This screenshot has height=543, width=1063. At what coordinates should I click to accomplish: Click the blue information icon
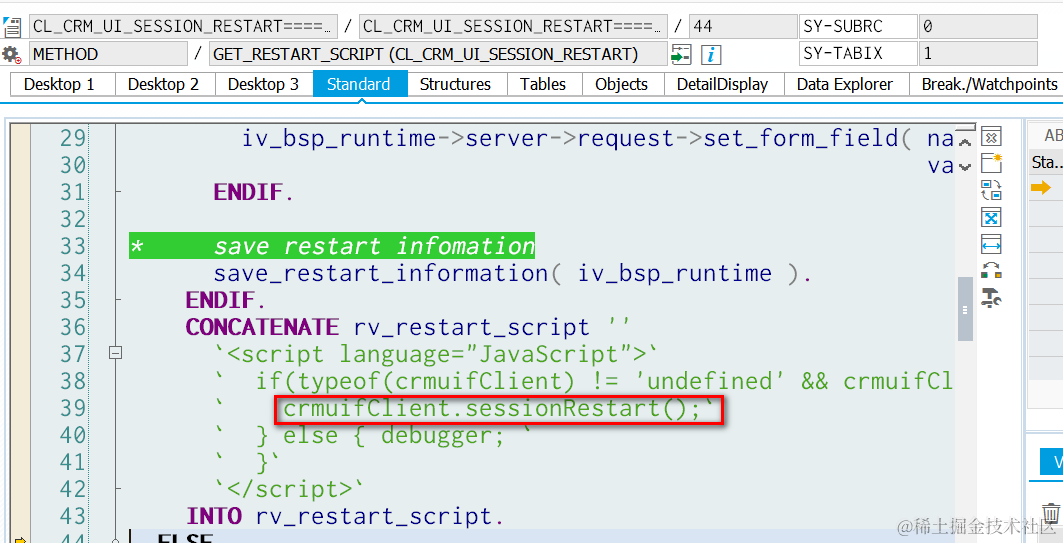pos(710,54)
